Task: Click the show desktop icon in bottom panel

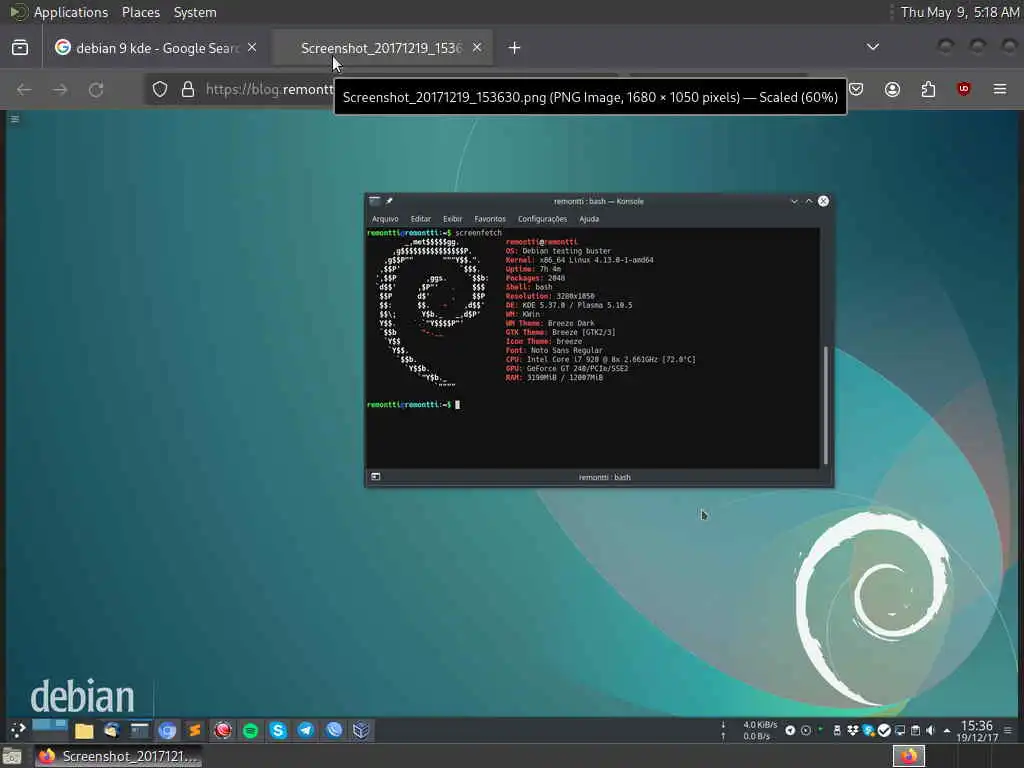Action: pyautogui.click(x=12, y=756)
